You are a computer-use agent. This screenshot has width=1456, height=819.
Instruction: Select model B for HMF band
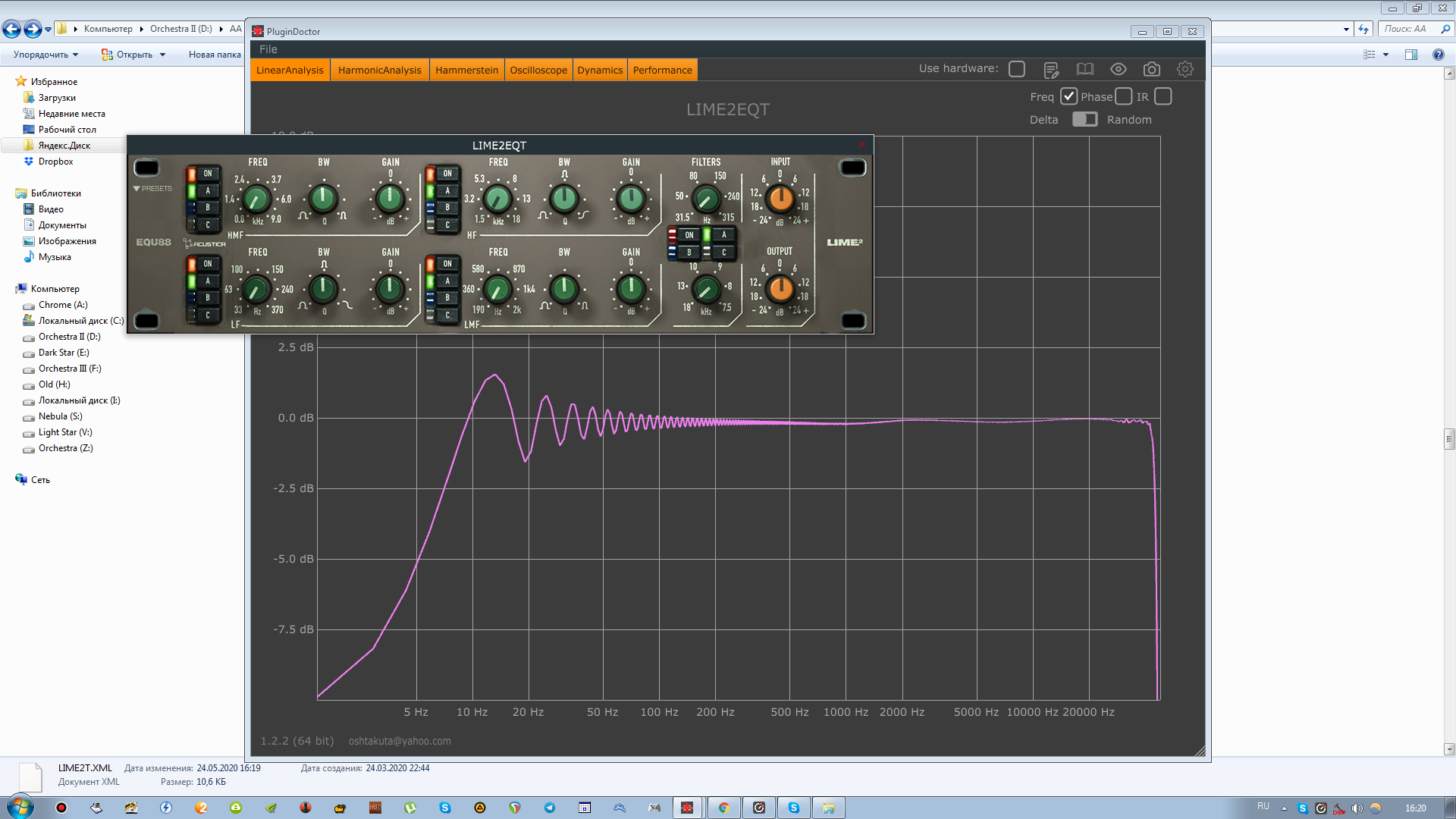[208, 208]
